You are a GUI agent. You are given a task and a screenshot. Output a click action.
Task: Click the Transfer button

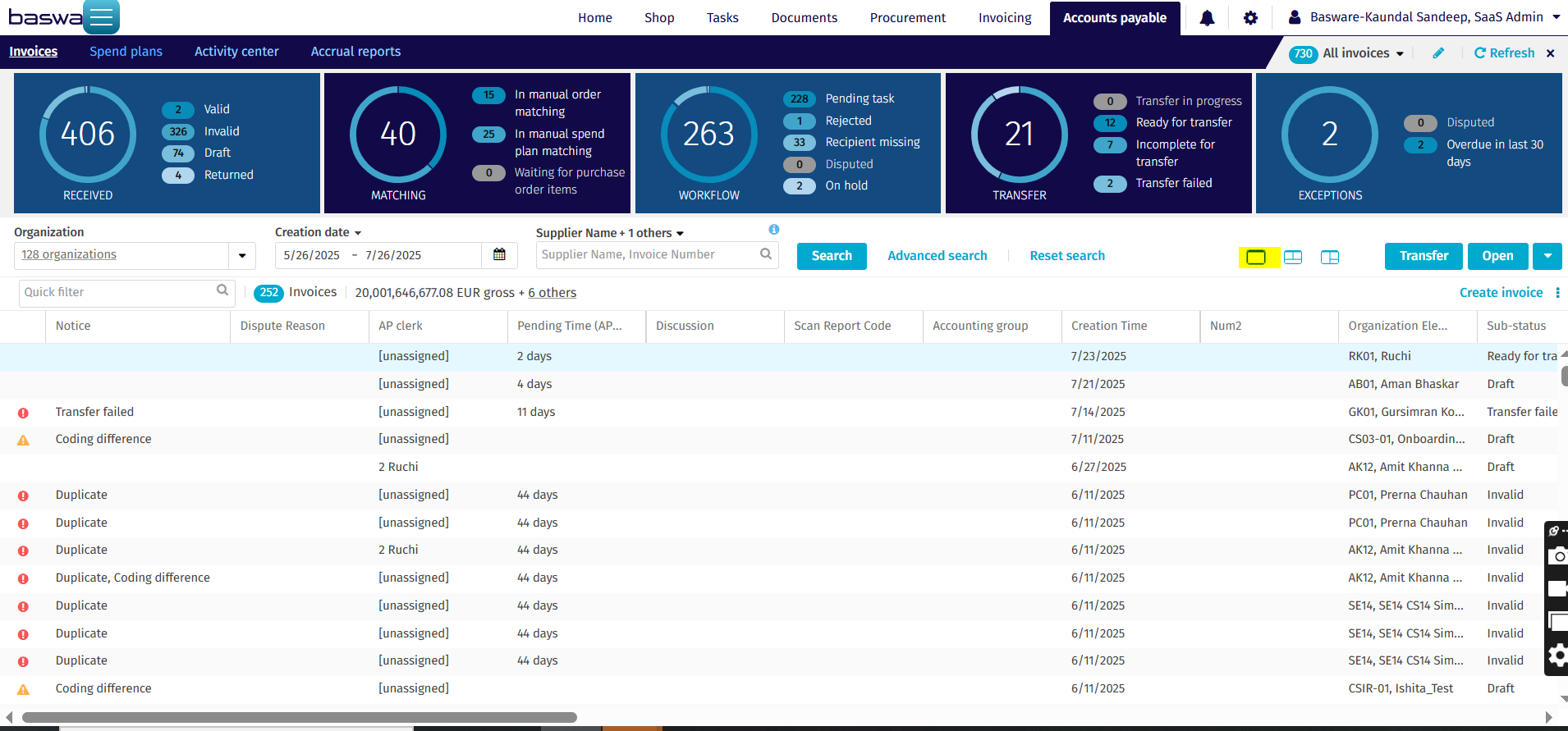point(1424,256)
